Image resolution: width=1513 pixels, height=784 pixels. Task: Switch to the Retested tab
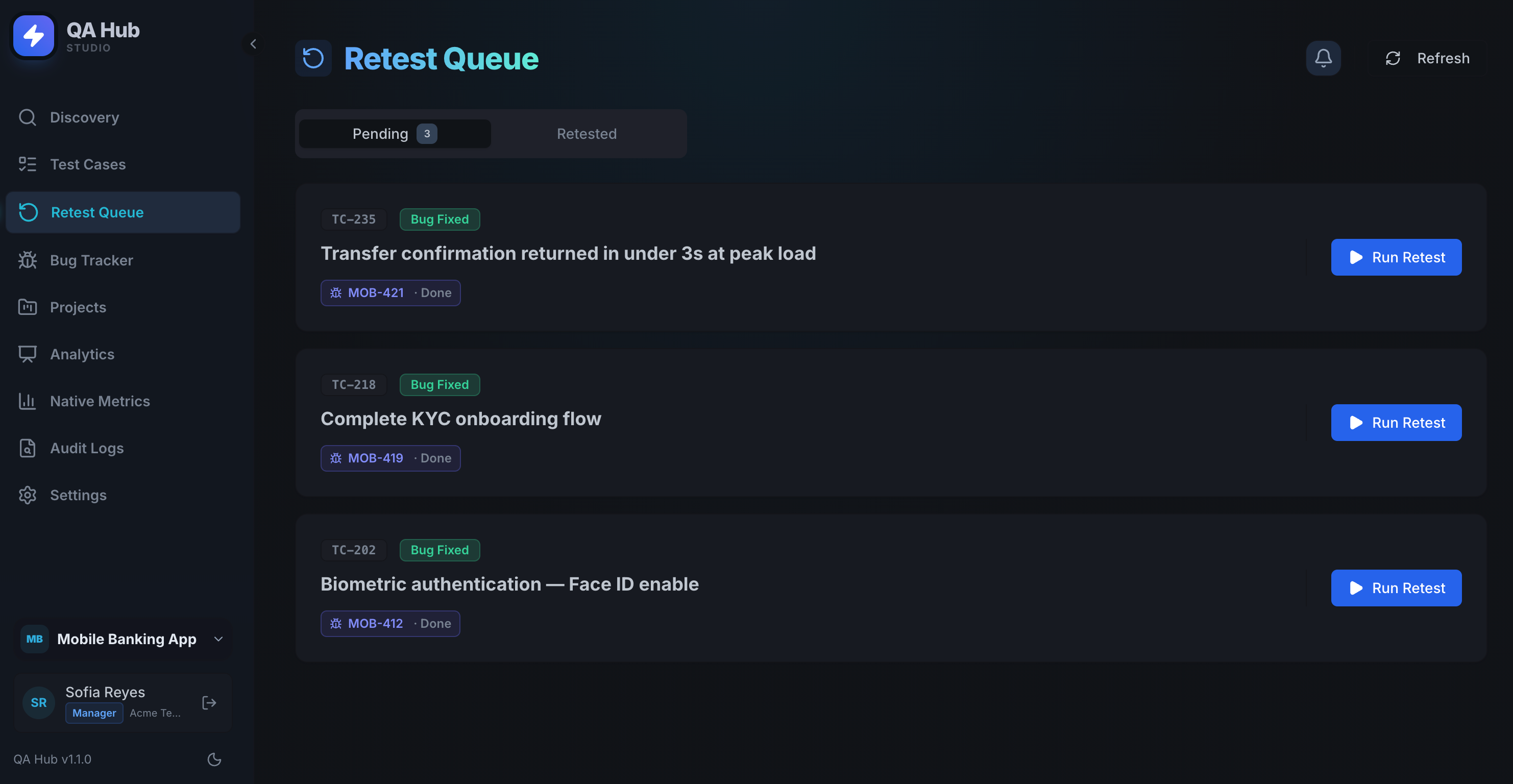click(x=587, y=134)
